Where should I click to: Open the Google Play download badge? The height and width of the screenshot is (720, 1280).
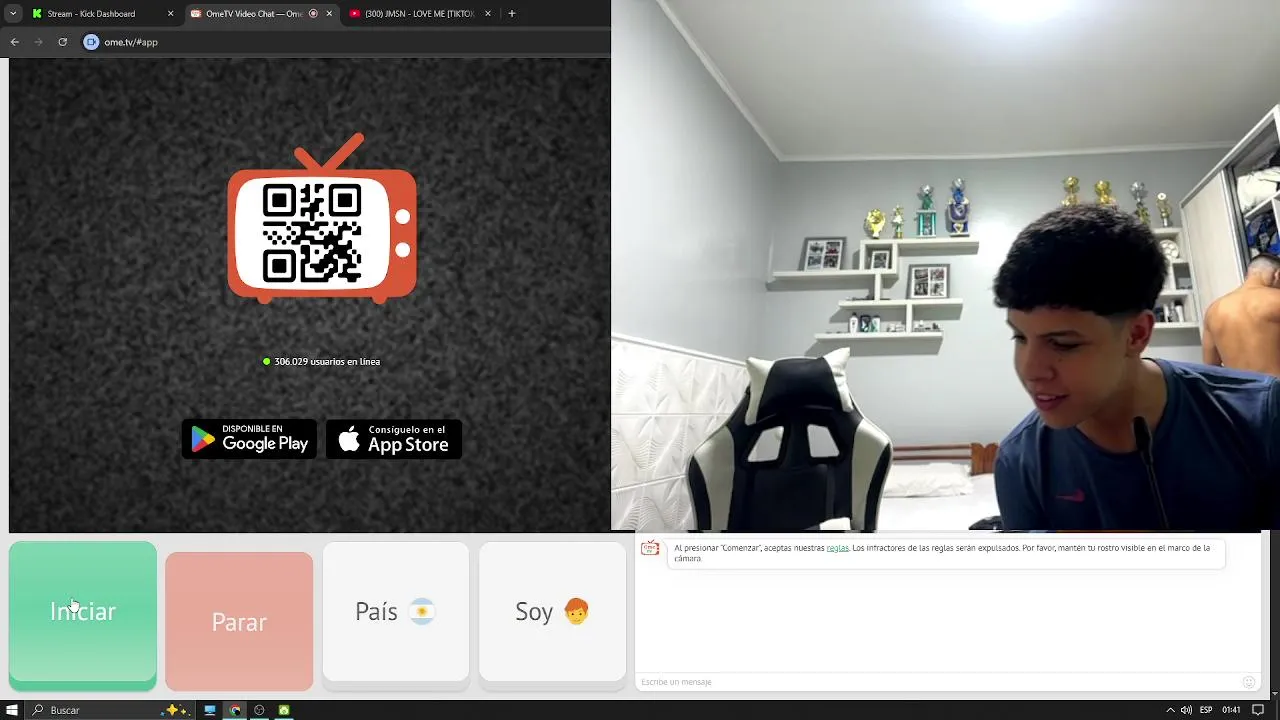click(x=249, y=439)
